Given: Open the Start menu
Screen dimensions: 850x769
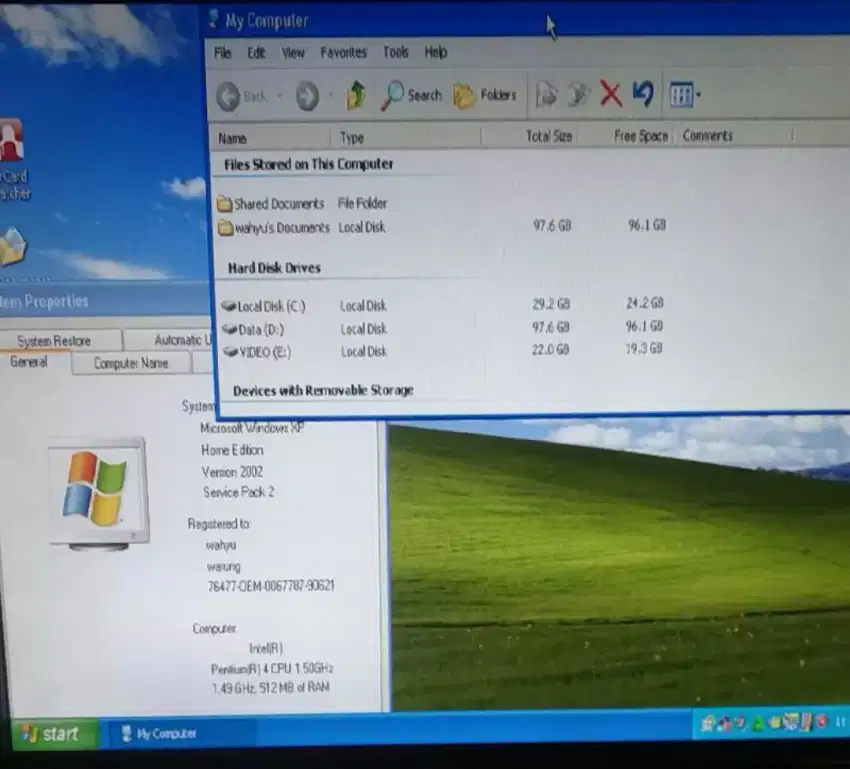Looking at the screenshot, I should (54, 734).
